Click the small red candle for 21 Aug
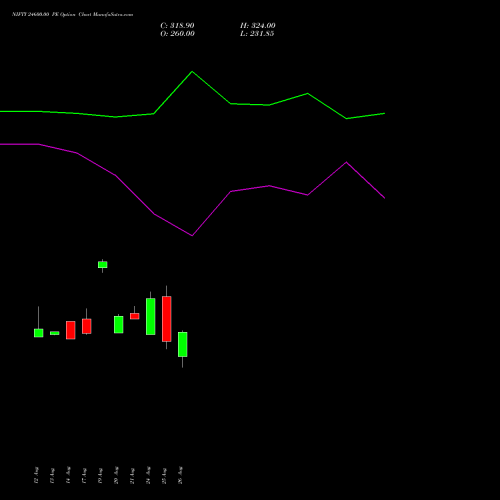This screenshot has width=500, height=500. coord(135,316)
